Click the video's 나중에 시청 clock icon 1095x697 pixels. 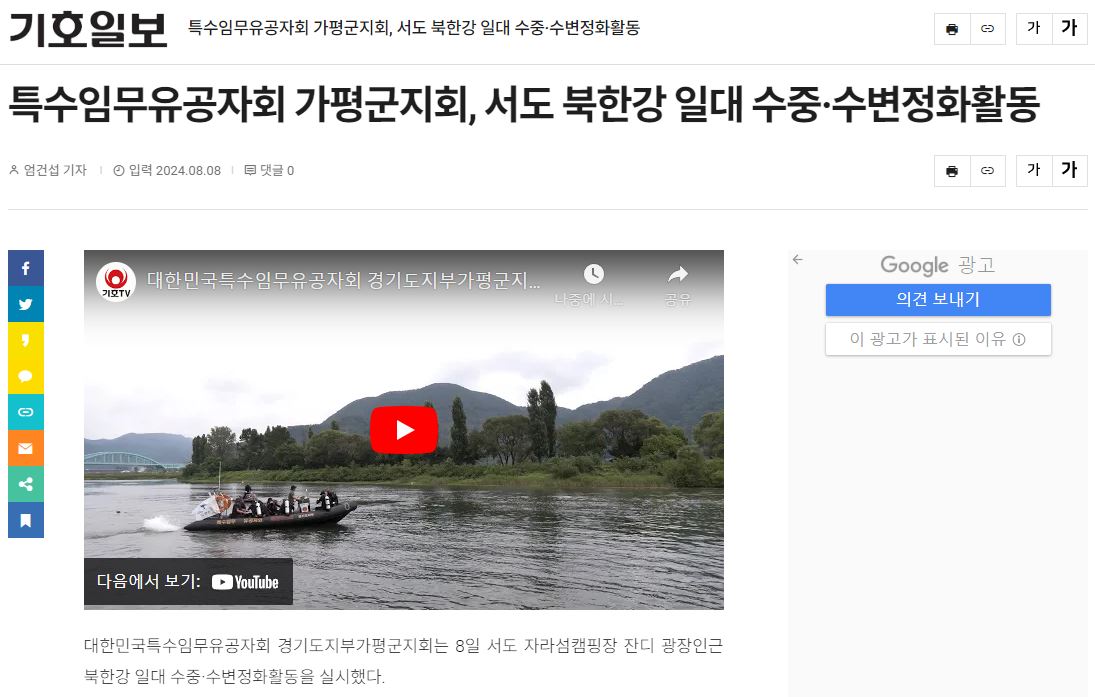pyautogui.click(x=593, y=274)
